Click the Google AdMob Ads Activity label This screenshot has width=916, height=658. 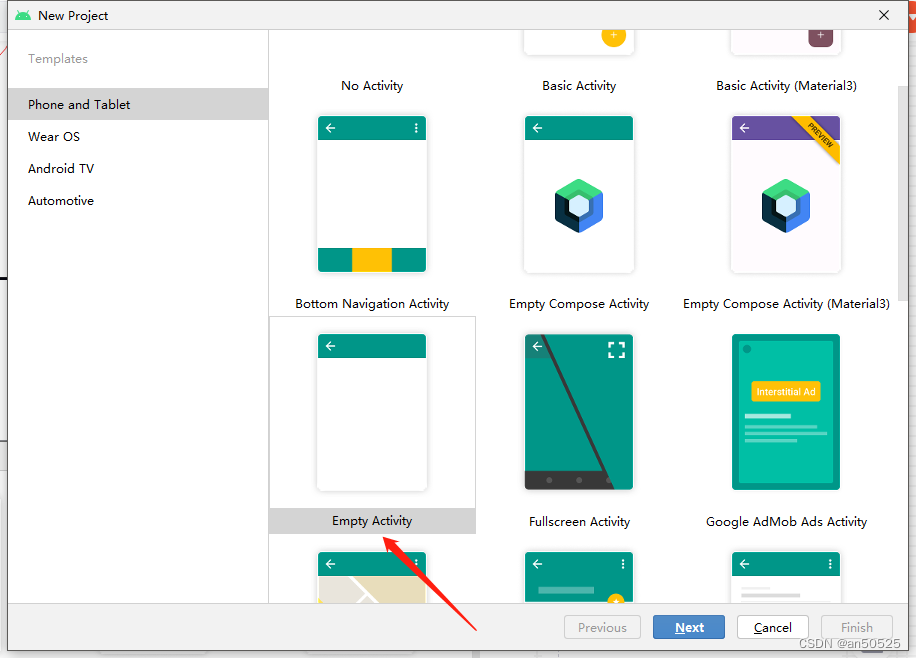coord(786,522)
